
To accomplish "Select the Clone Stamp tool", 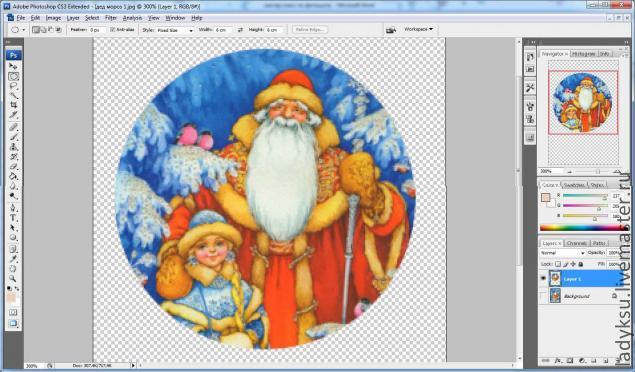I will tap(13, 147).
